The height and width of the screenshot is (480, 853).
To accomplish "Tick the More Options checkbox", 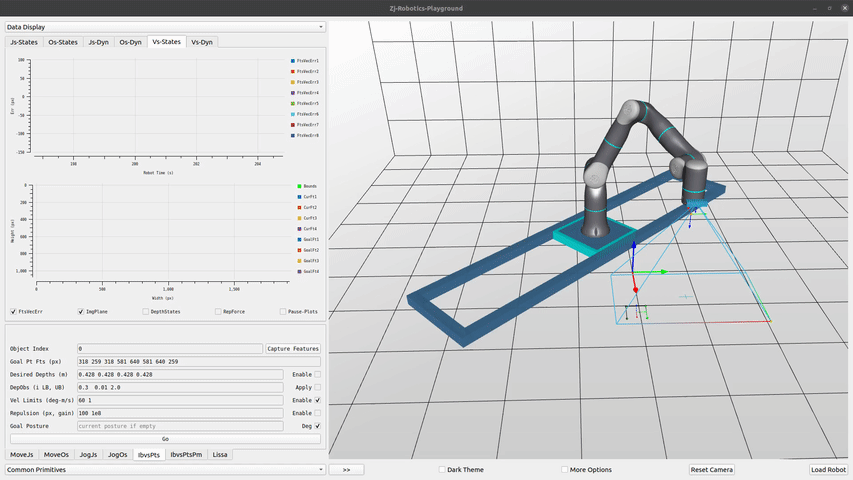I will pyautogui.click(x=565, y=469).
